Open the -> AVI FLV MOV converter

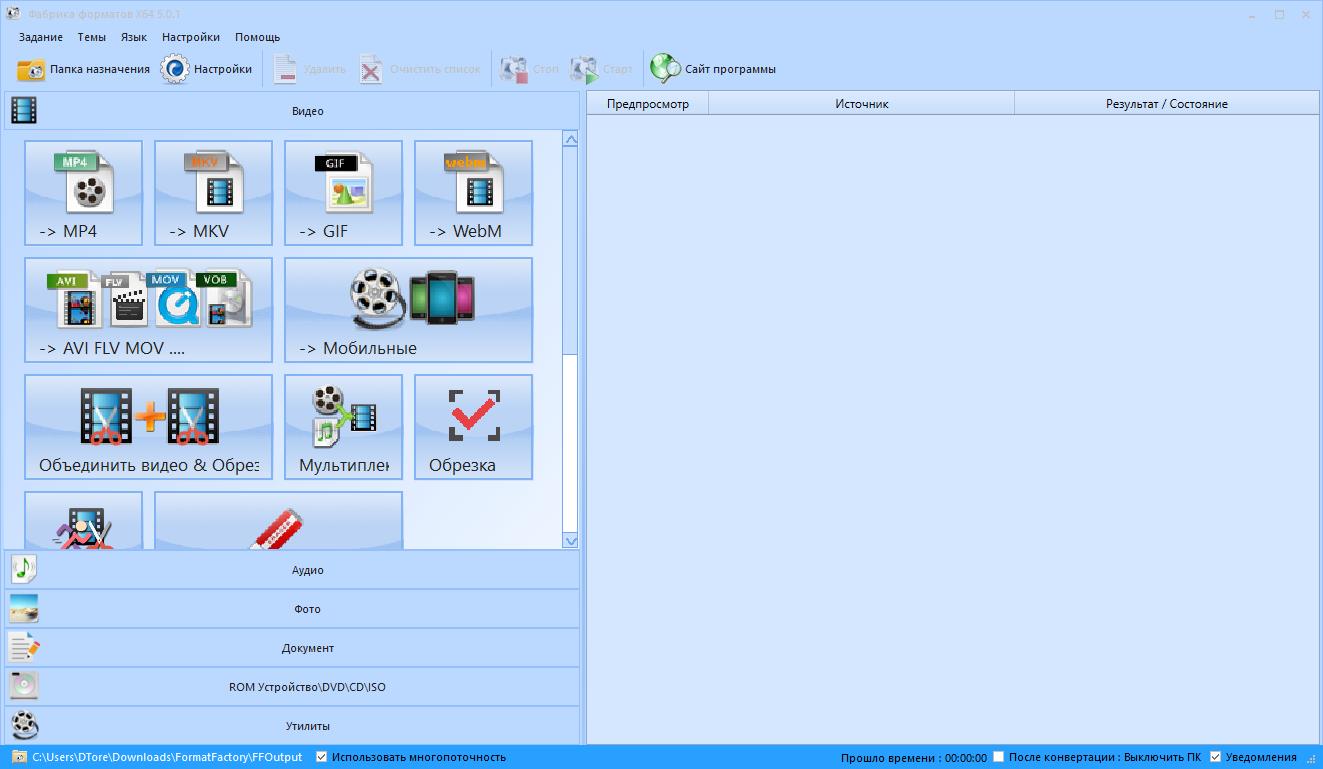[x=148, y=309]
